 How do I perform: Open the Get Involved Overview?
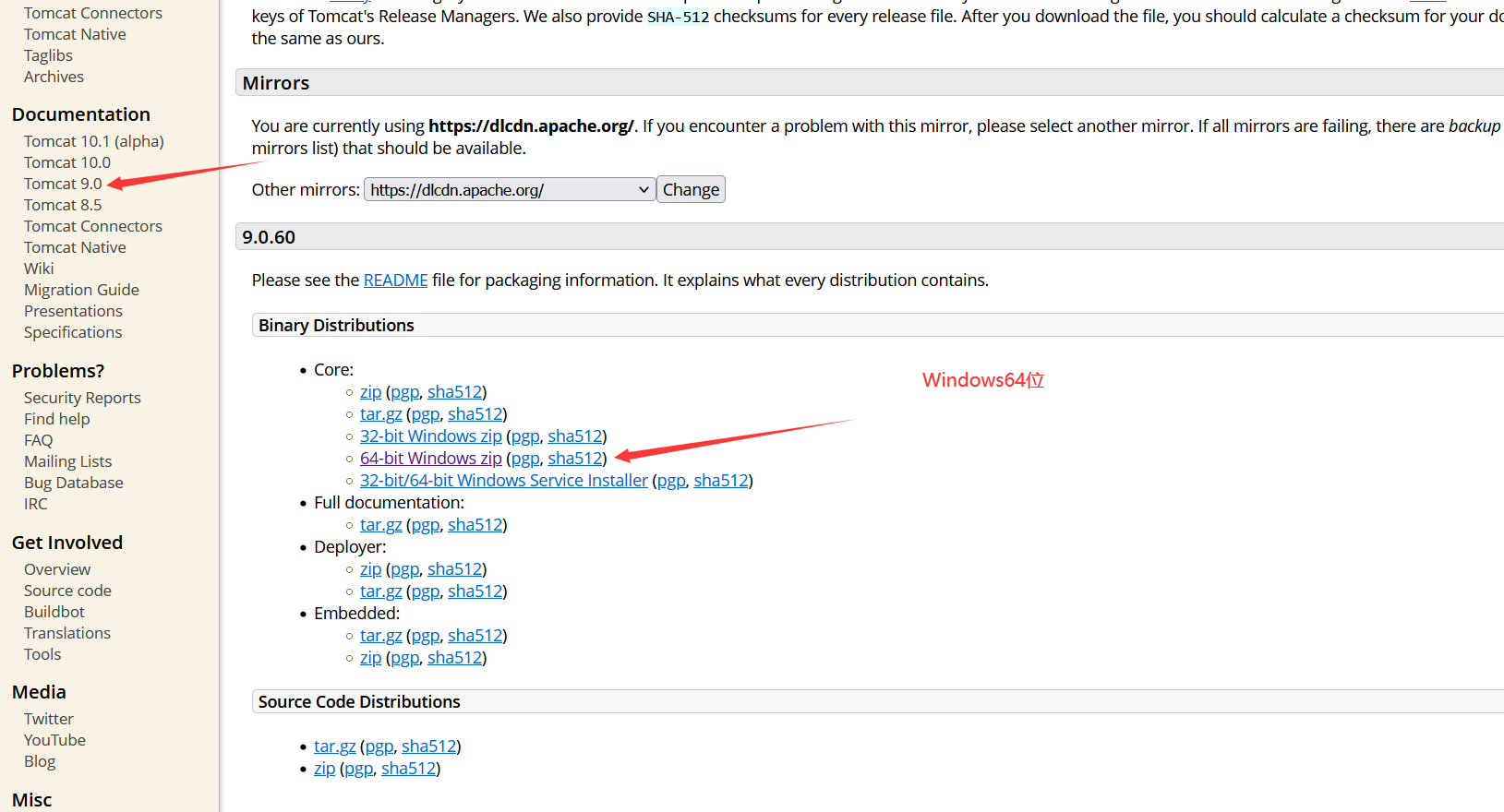point(57,569)
